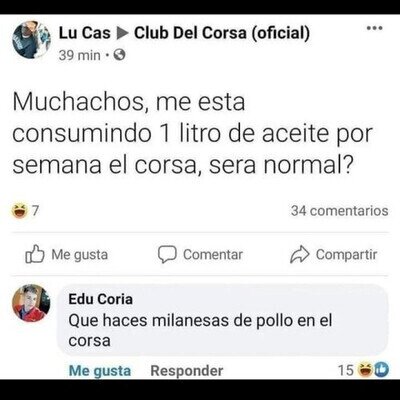Viewport: 400px width, 400px height.
Task: Open Edu Coria profile name
Action: 101,299
